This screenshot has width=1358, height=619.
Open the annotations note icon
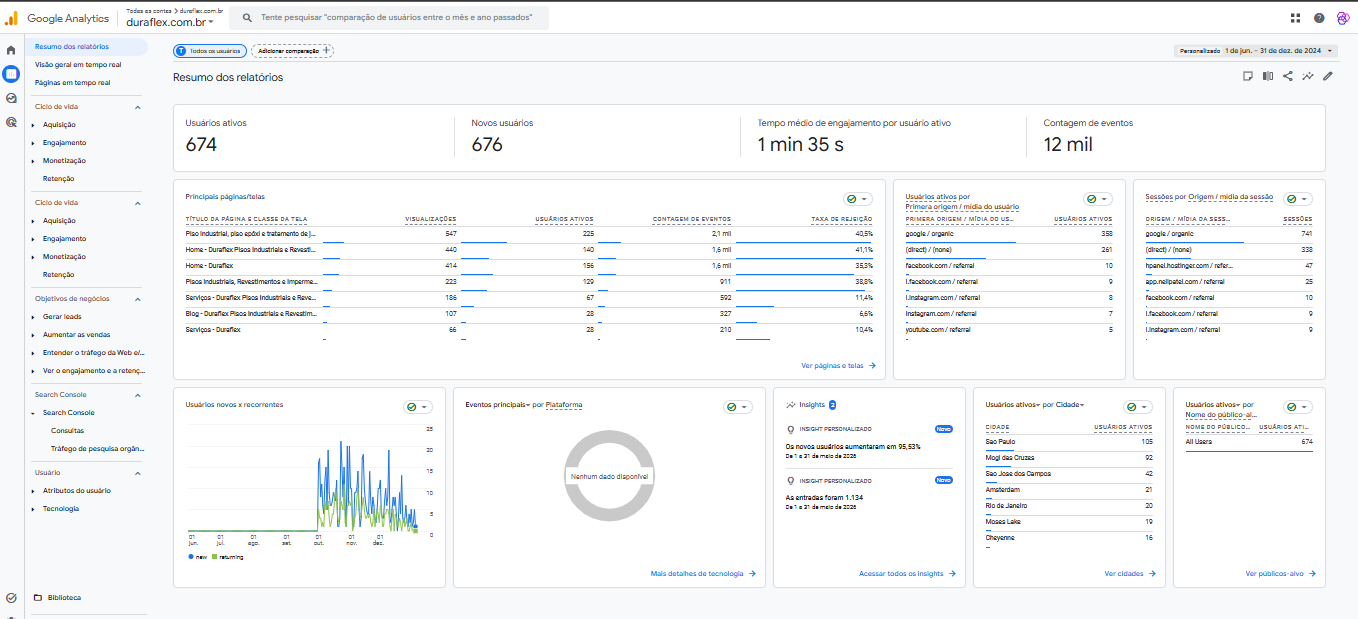click(x=1248, y=76)
